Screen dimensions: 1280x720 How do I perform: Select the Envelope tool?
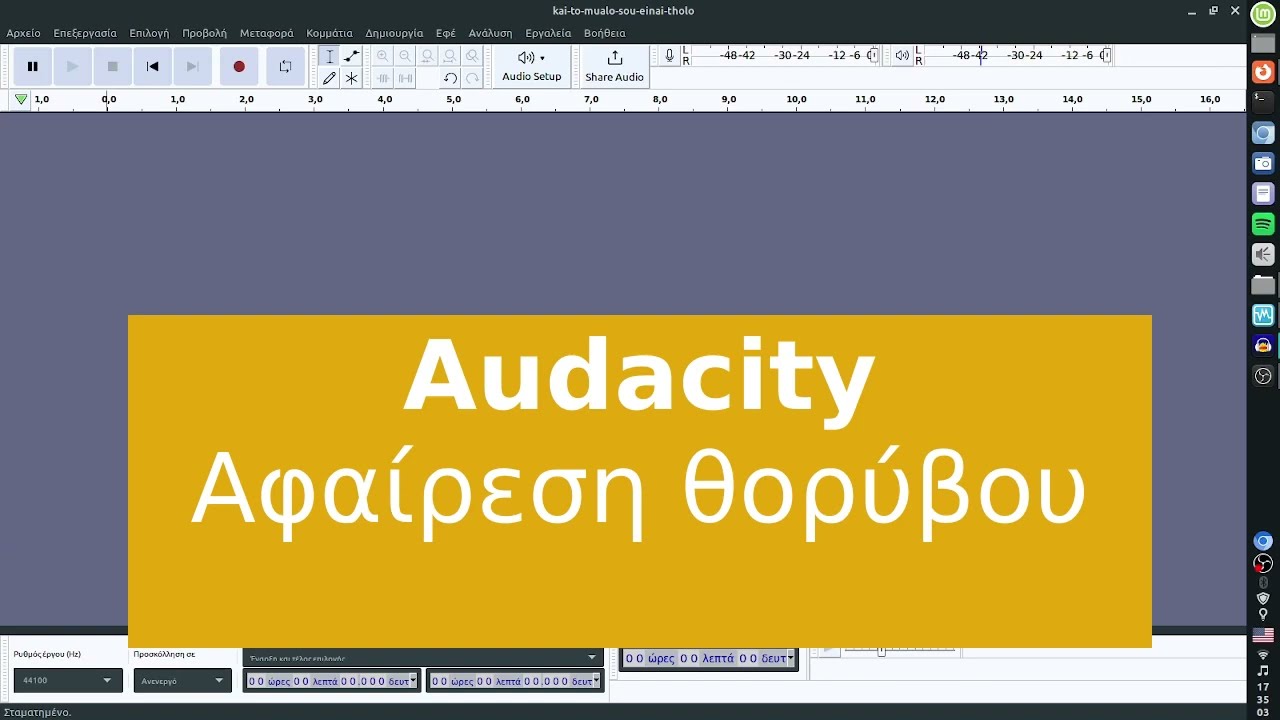351,56
